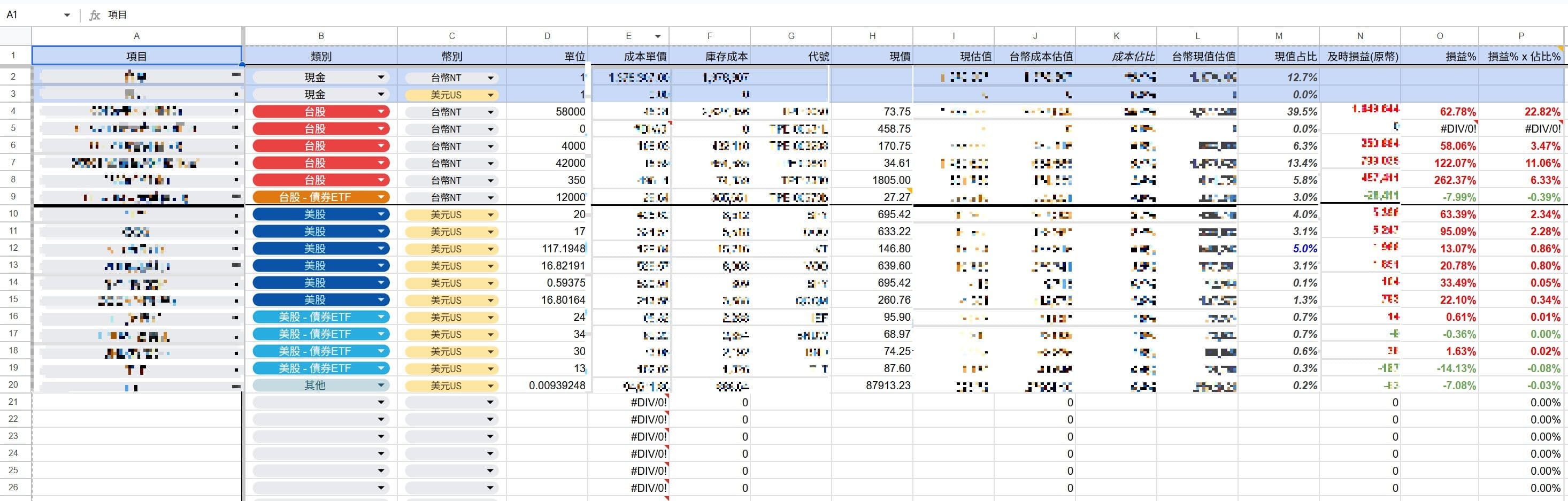Click the price cell showing 27.27
The image size is (1568, 501).
coord(872,197)
